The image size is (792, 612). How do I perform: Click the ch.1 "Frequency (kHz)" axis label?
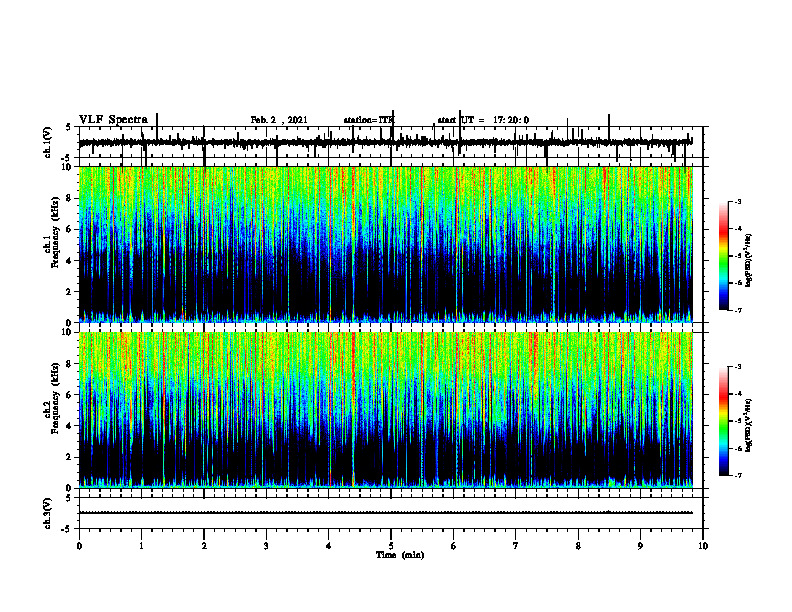(x=55, y=231)
